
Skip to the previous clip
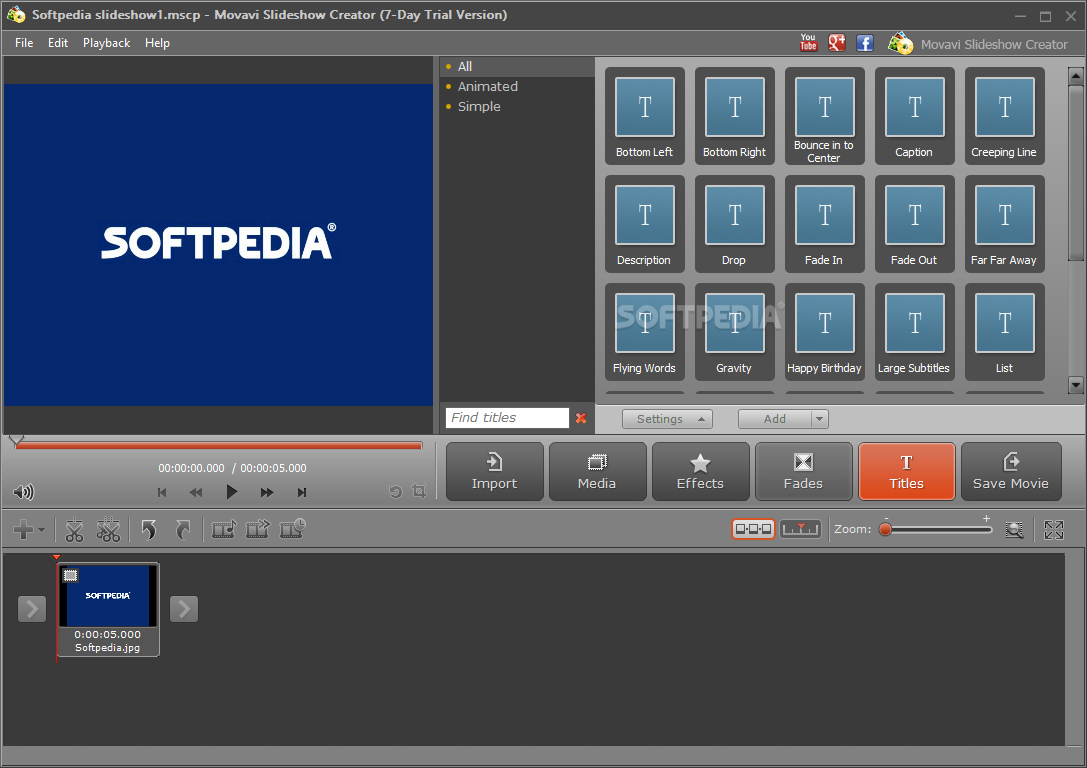coord(162,492)
